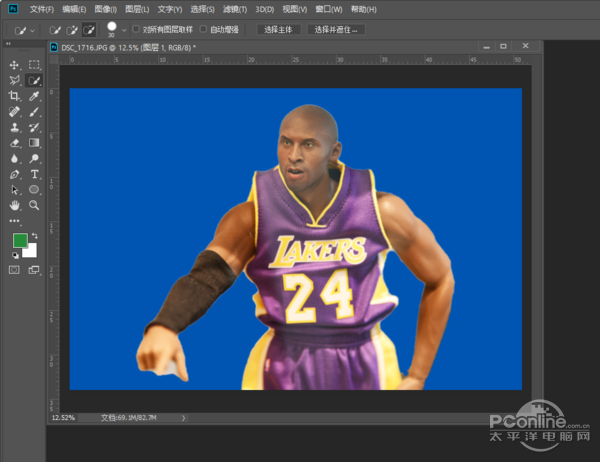Select the Hand tool
The image size is (600, 462).
[14, 206]
